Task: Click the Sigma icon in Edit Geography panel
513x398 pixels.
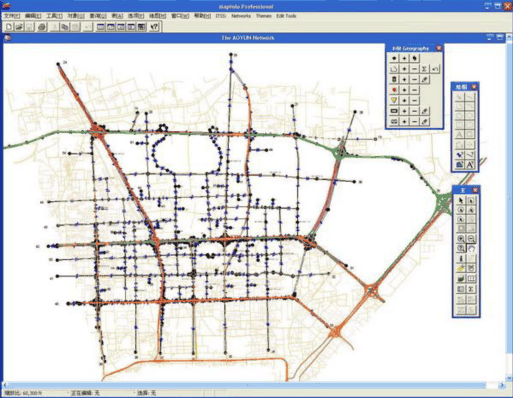Action: (x=424, y=69)
